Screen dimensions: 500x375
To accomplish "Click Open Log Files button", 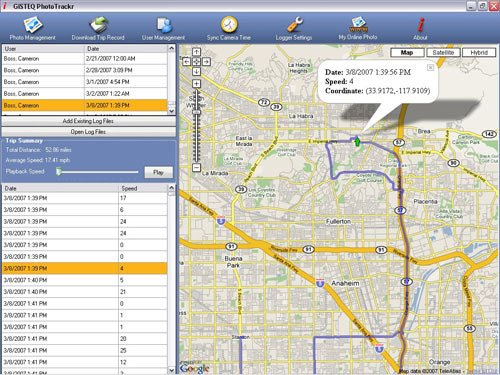I will click(x=88, y=132).
